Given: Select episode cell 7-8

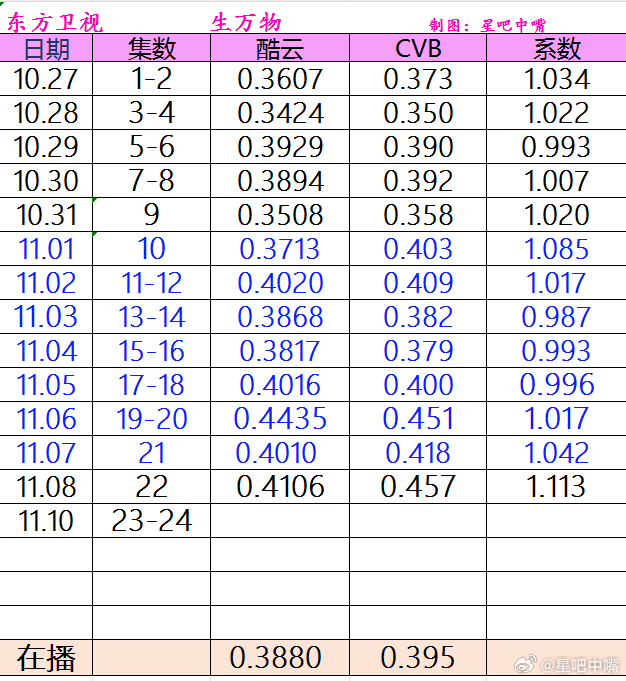Looking at the screenshot, I should (x=151, y=181).
